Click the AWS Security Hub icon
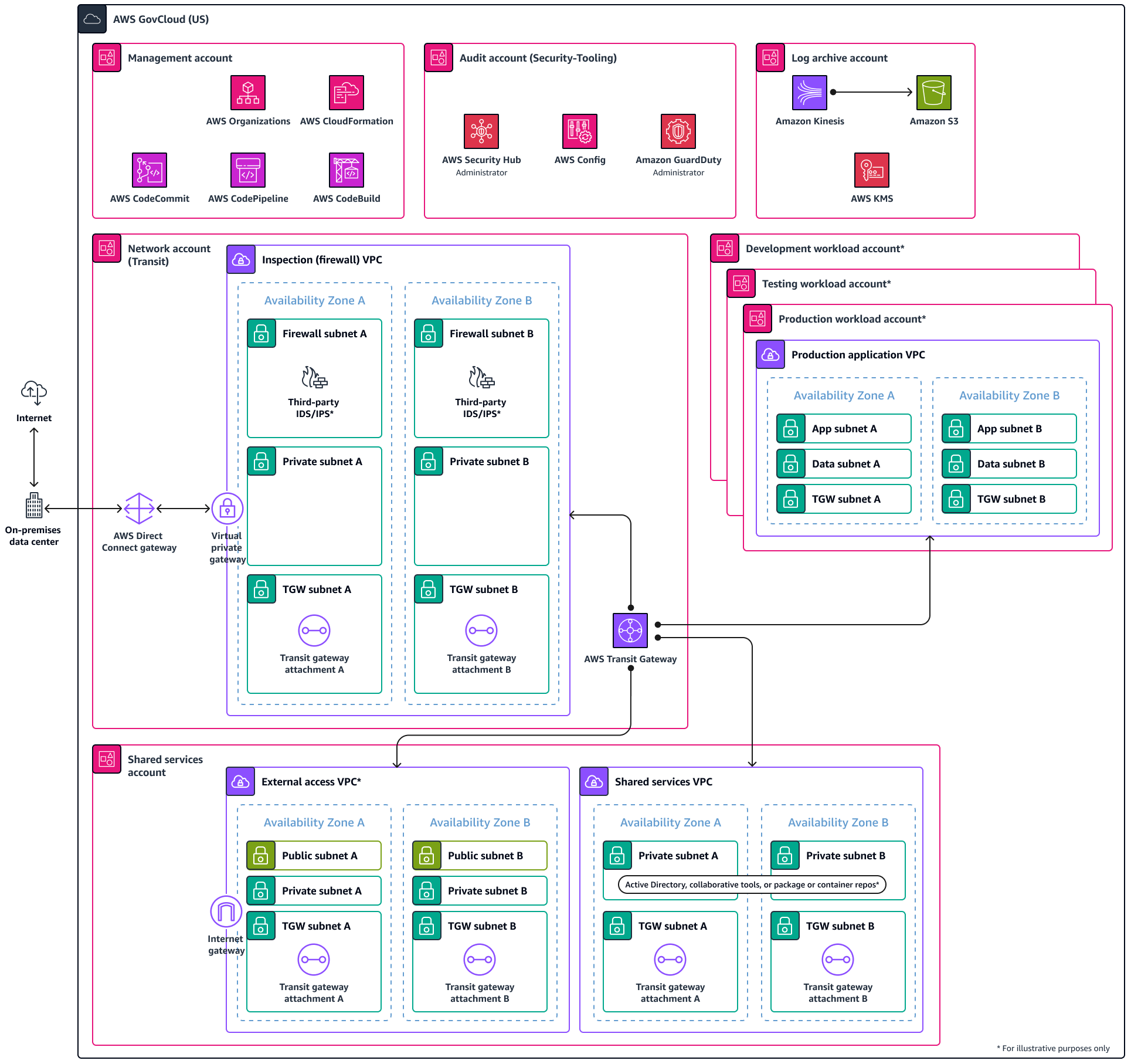 click(x=481, y=131)
